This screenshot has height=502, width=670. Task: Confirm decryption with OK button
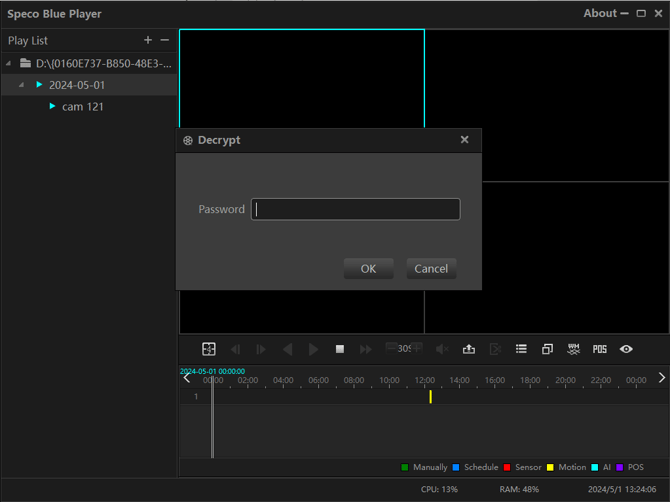(368, 269)
